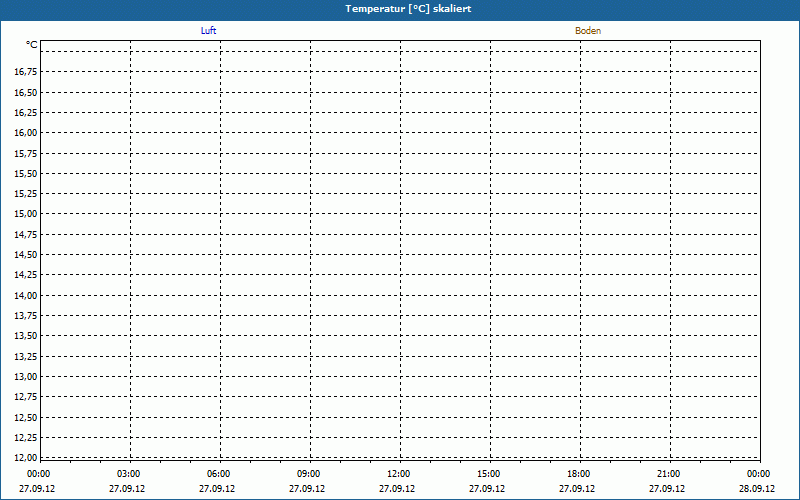Select the 12,75 y-axis value
This screenshot has width=800, height=500.
[x=26, y=397]
